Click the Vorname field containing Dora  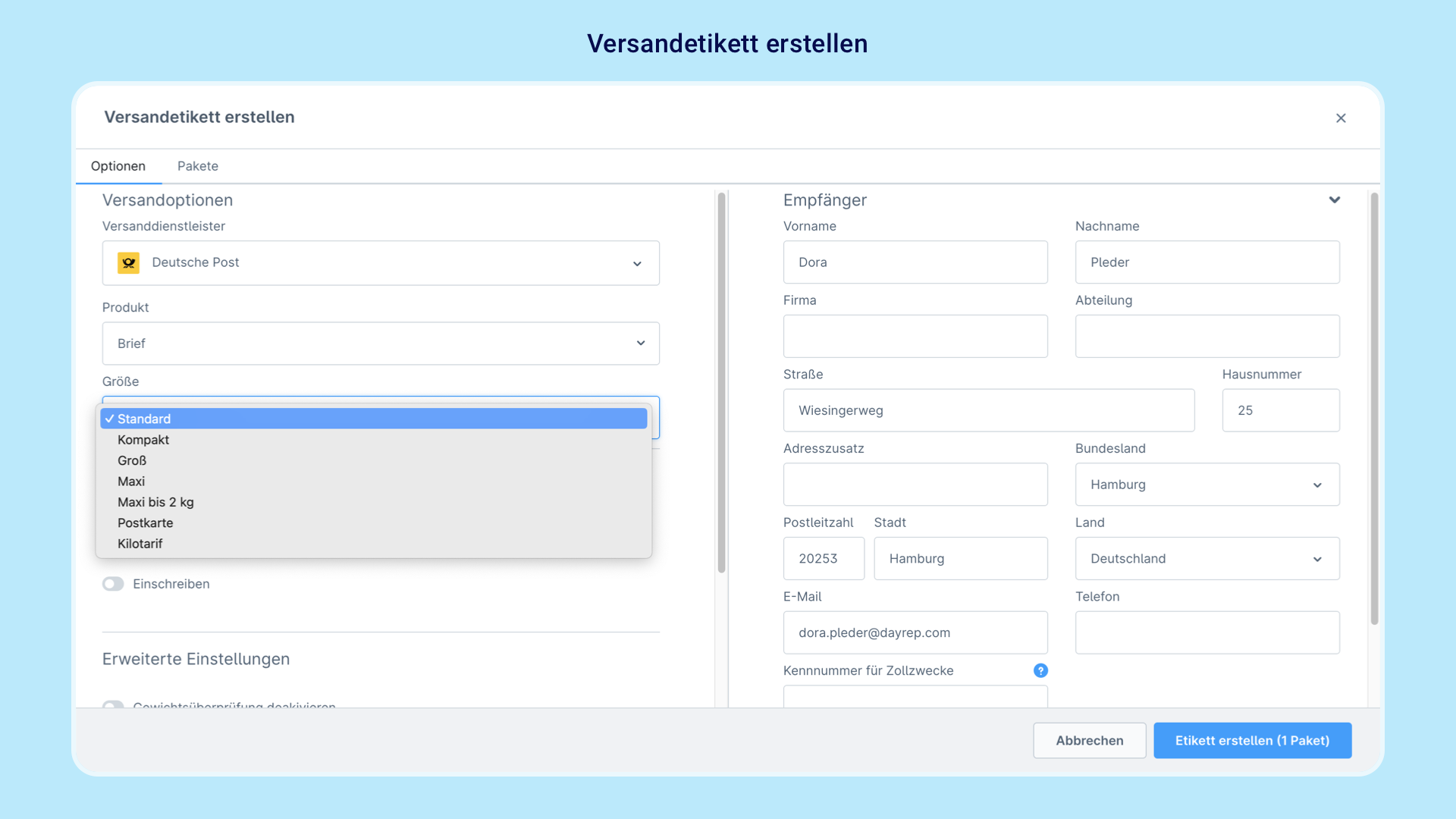(x=915, y=262)
